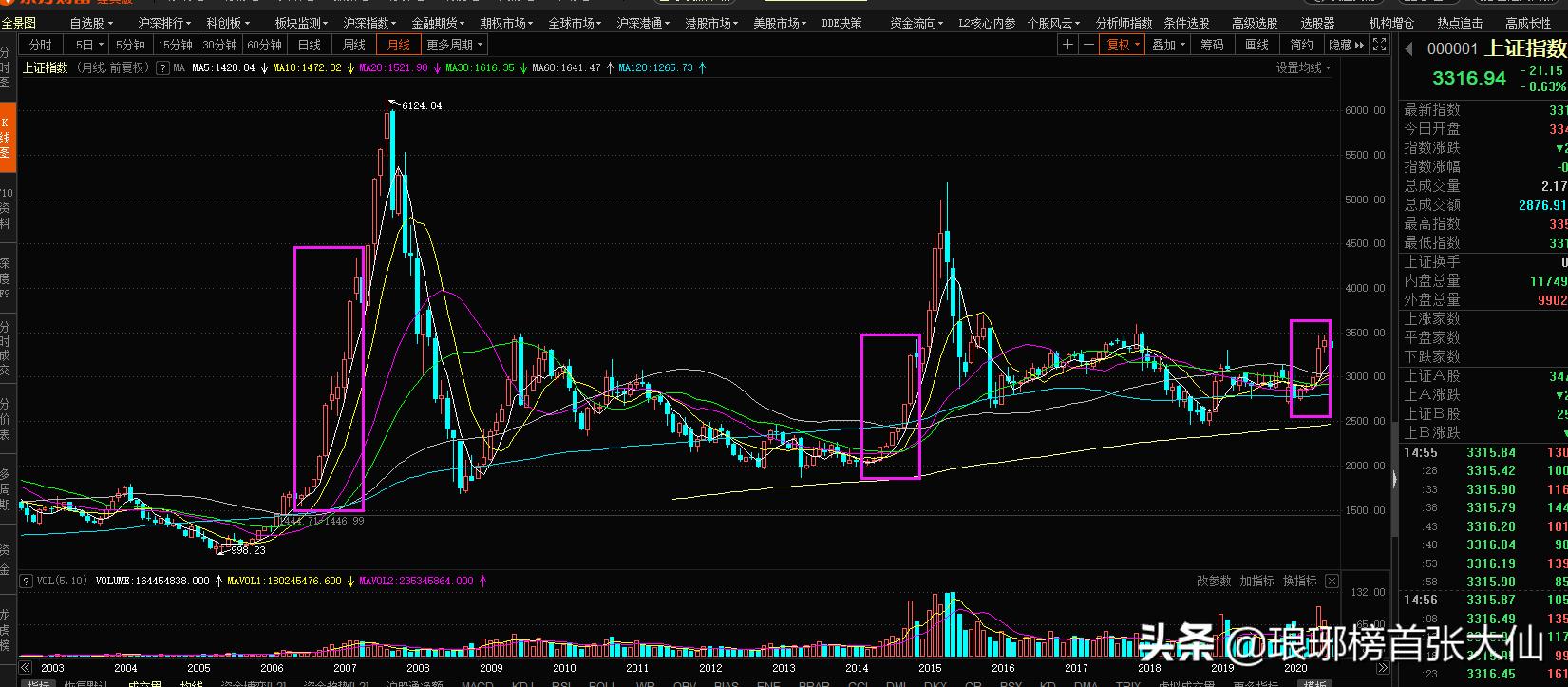This screenshot has height=687, width=1568.
Task: Select K线图 in left sidebar
Action: 6,139
